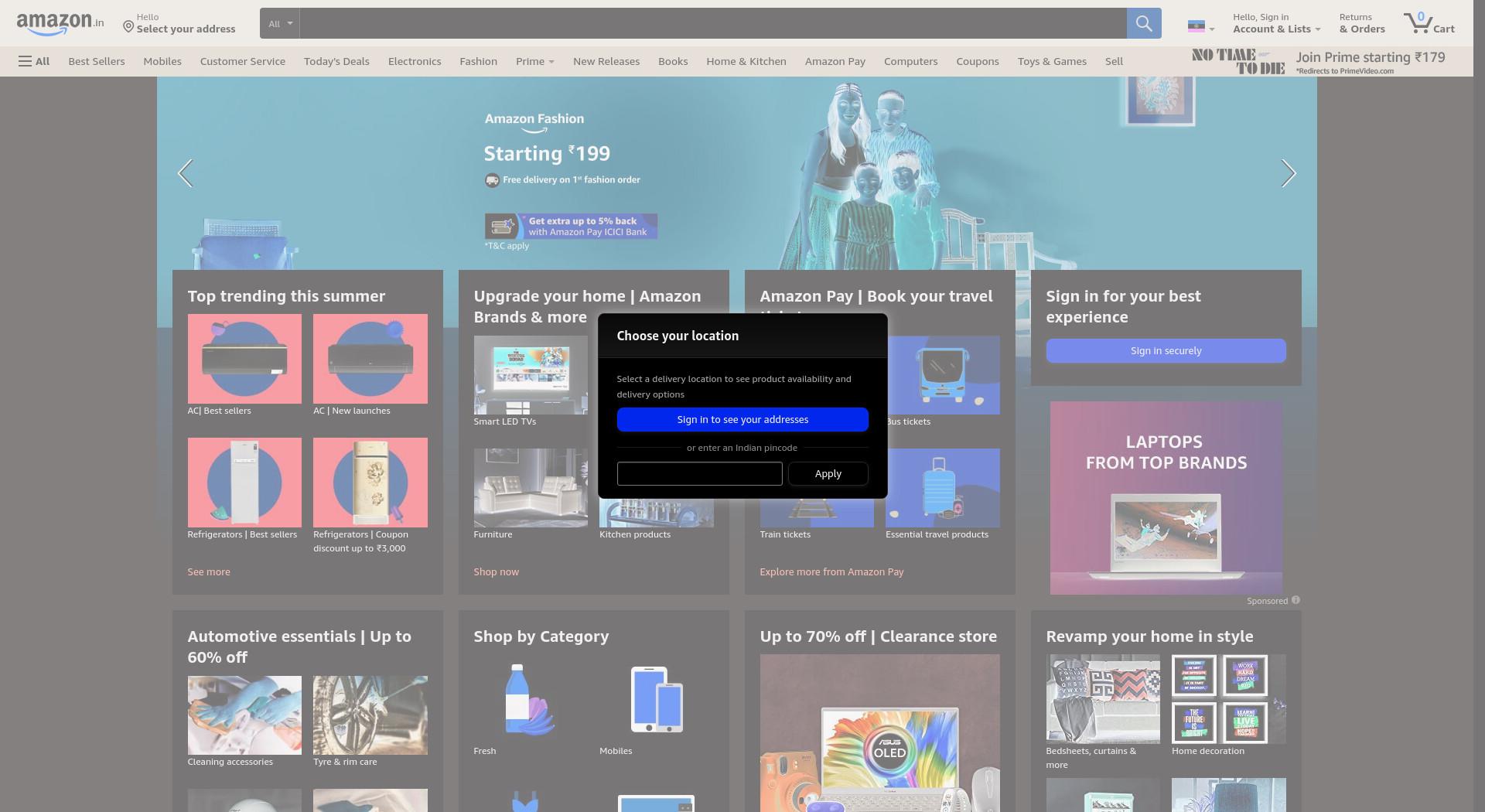Click See more under Top trending
The image size is (1485, 812).
click(209, 571)
